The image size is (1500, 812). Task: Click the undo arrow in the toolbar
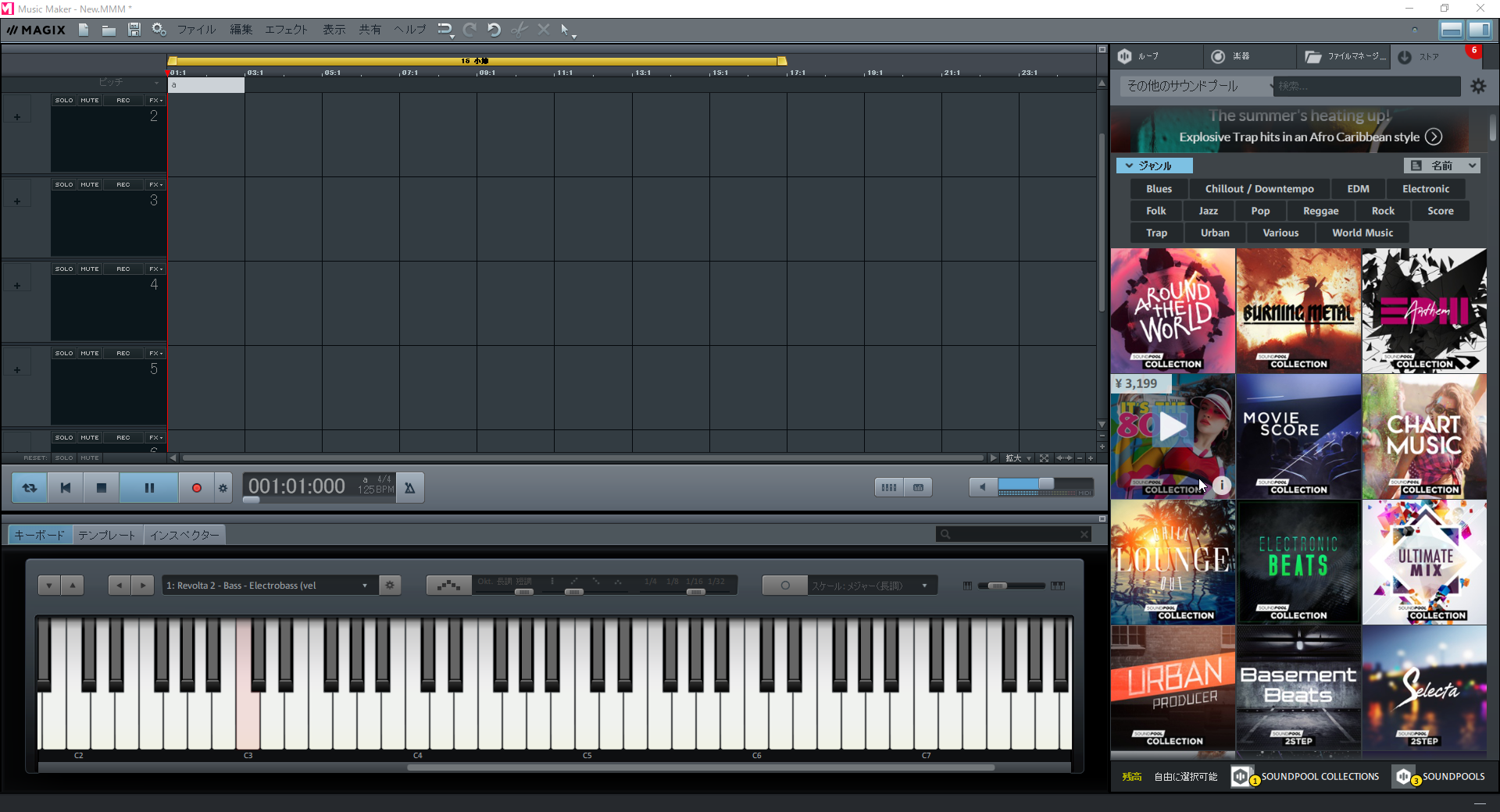(x=494, y=30)
